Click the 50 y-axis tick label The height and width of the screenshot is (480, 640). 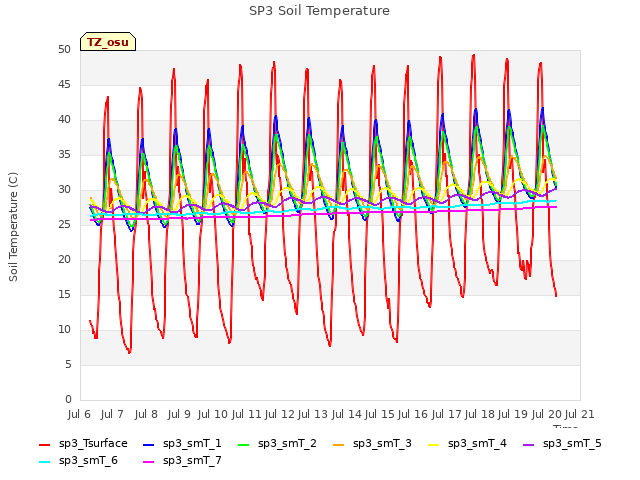click(x=64, y=50)
